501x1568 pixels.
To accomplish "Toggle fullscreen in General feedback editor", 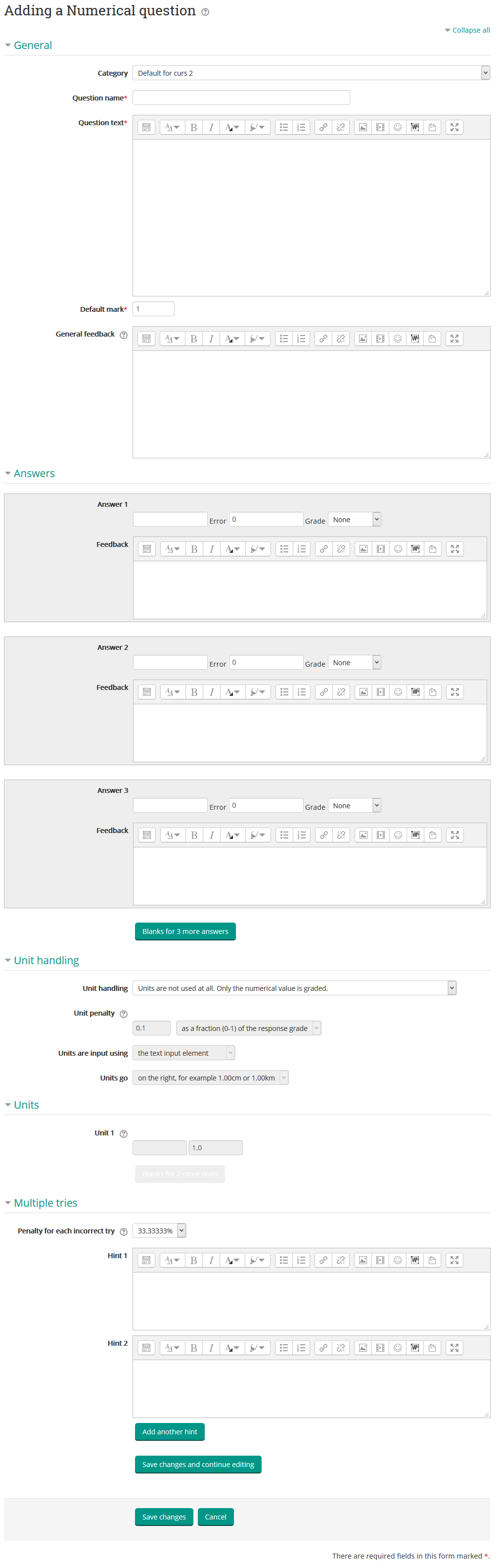I will tap(454, 339).
